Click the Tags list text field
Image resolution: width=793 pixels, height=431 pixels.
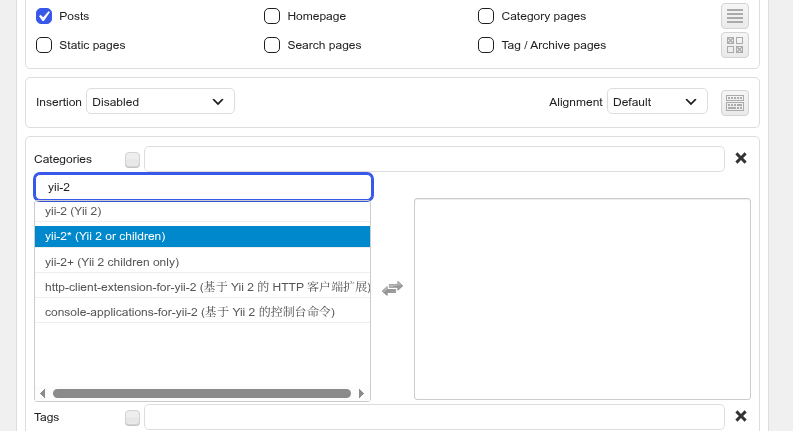click(434, 417)
